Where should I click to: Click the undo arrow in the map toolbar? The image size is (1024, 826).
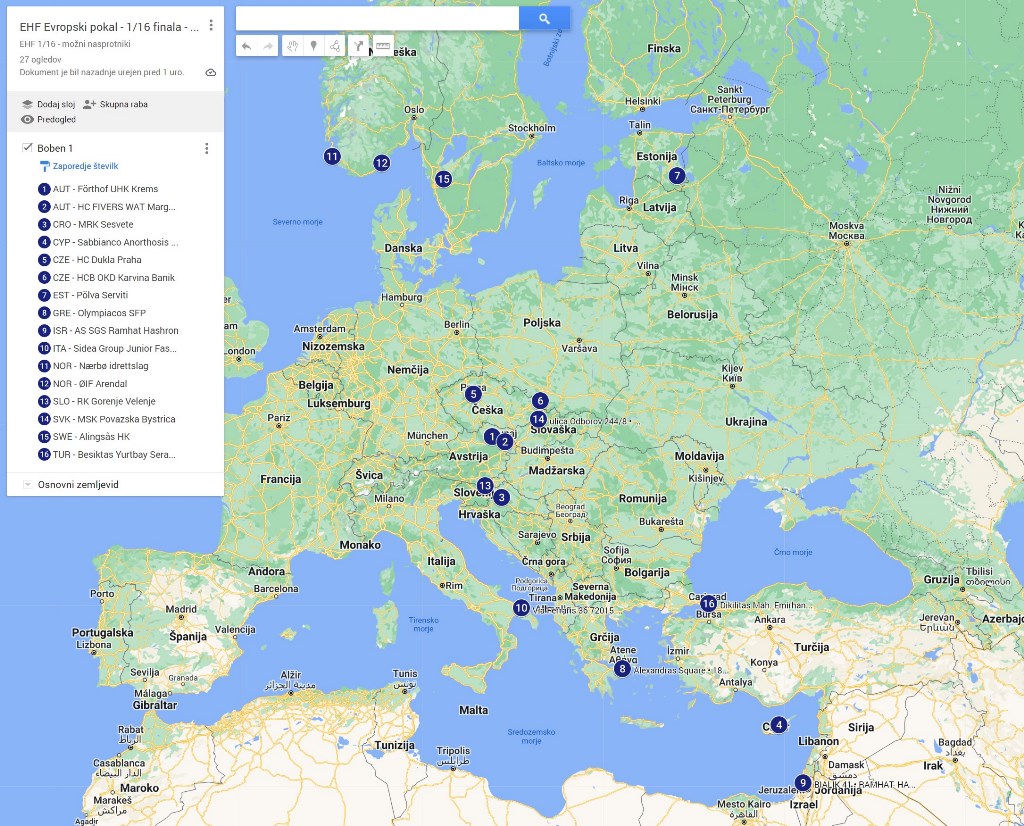point(246,46)
